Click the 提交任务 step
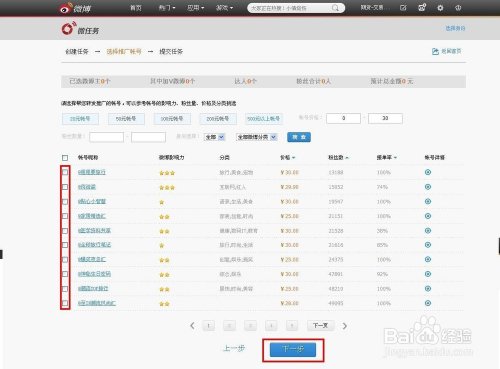Viewport: 500px width, 369px height. click(171, 51)
